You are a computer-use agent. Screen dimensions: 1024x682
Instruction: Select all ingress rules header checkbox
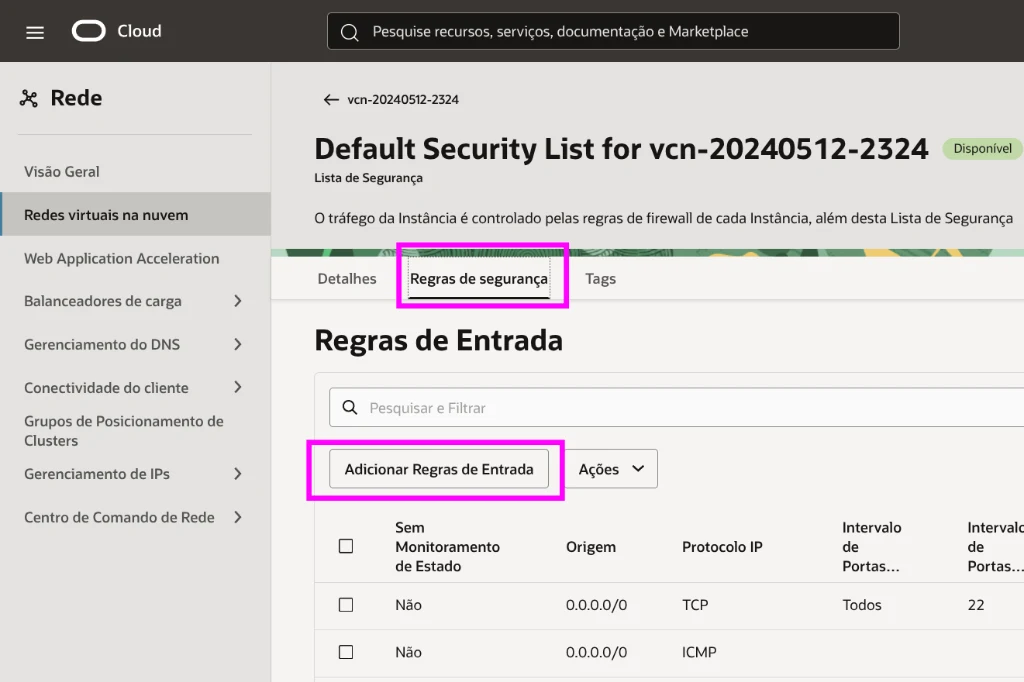pyautogui.click(x=346, y=546)
